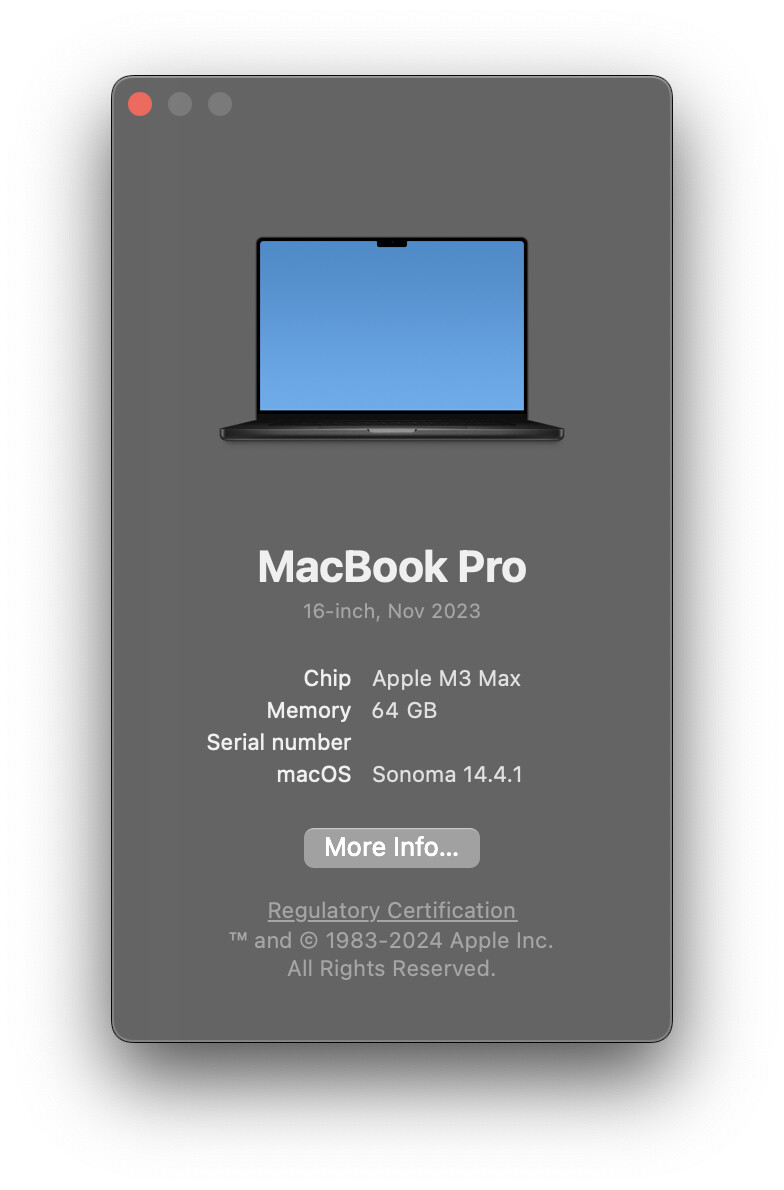This screenshot has height=1190, width=784.
Task: Click the dimmed minimize window button
Action: click(180, 104)
